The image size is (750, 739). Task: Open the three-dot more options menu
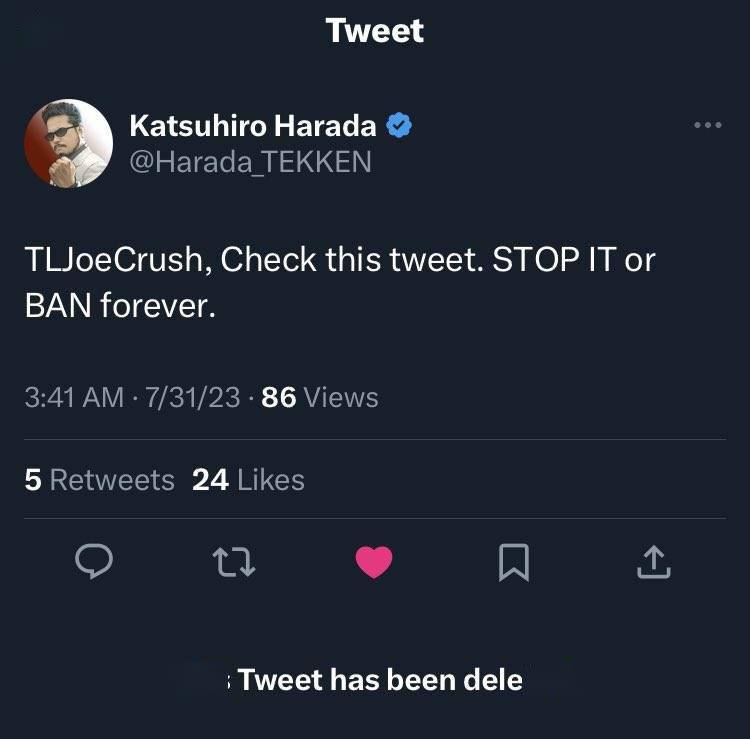707,125
